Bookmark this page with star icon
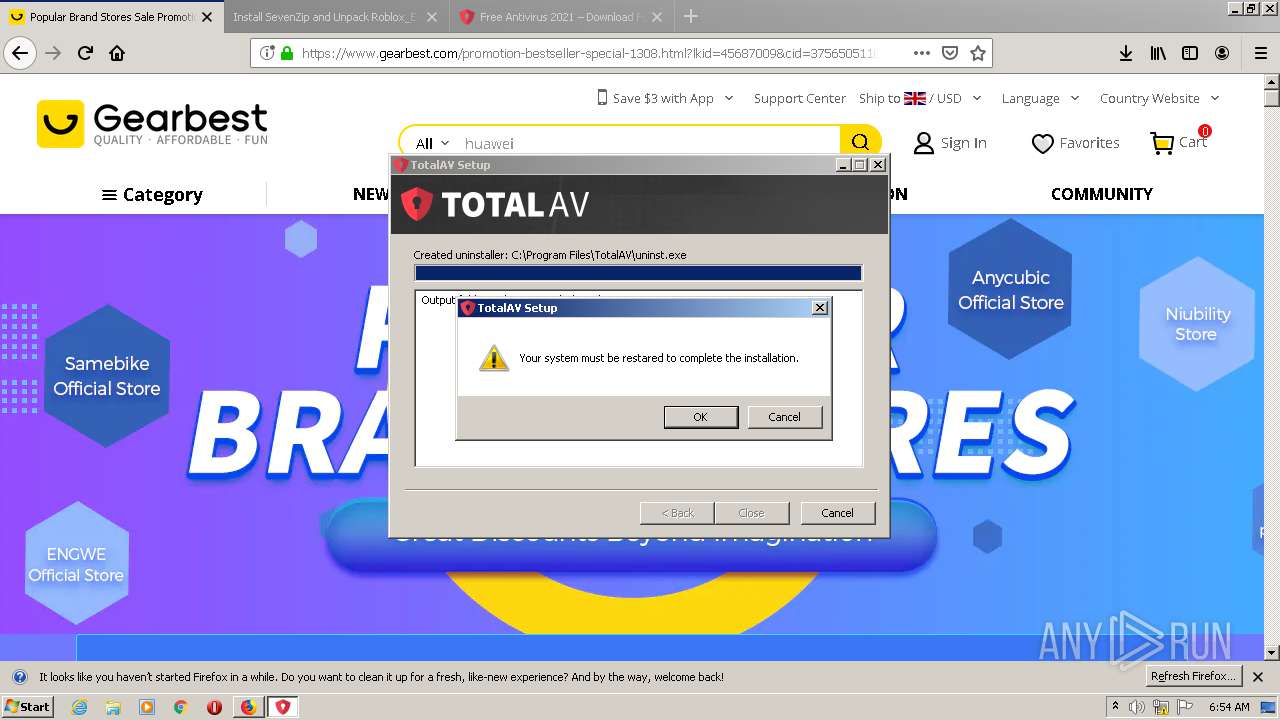Screen dimensions: 1280x720 [x=978, y=53]
